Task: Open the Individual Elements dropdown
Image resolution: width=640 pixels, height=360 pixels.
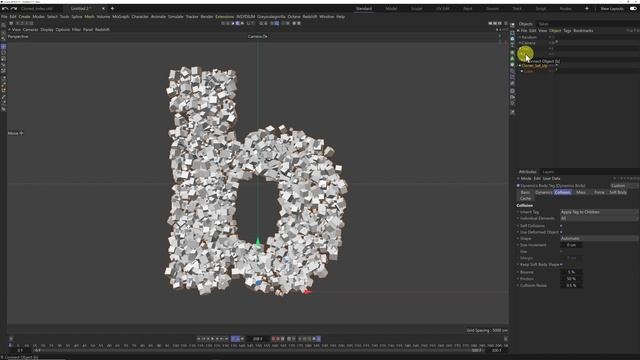Action: [599, 218]
